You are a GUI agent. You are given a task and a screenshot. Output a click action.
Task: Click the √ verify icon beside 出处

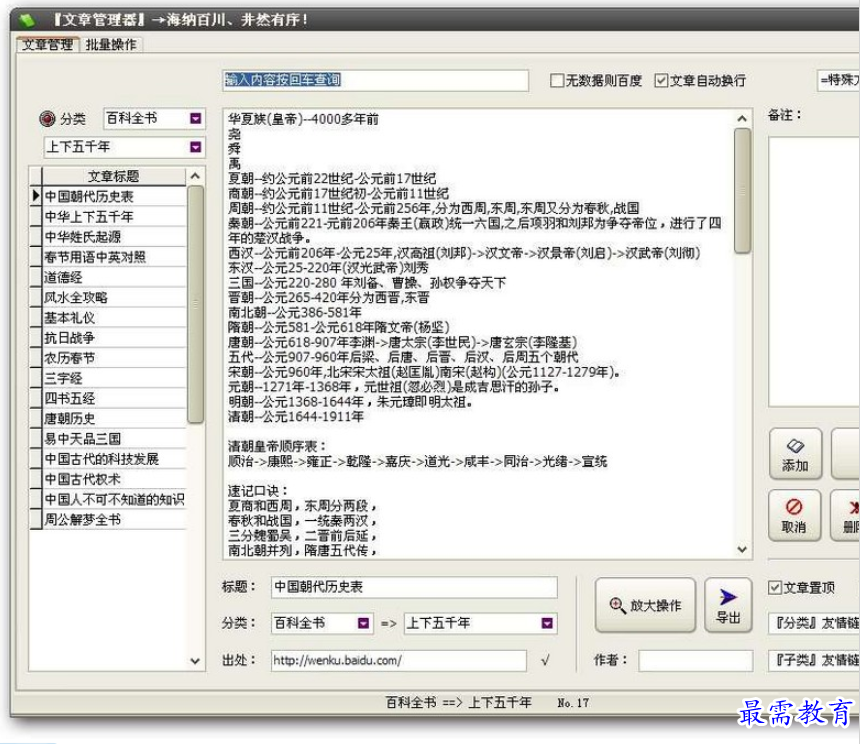tap(544, 660)
